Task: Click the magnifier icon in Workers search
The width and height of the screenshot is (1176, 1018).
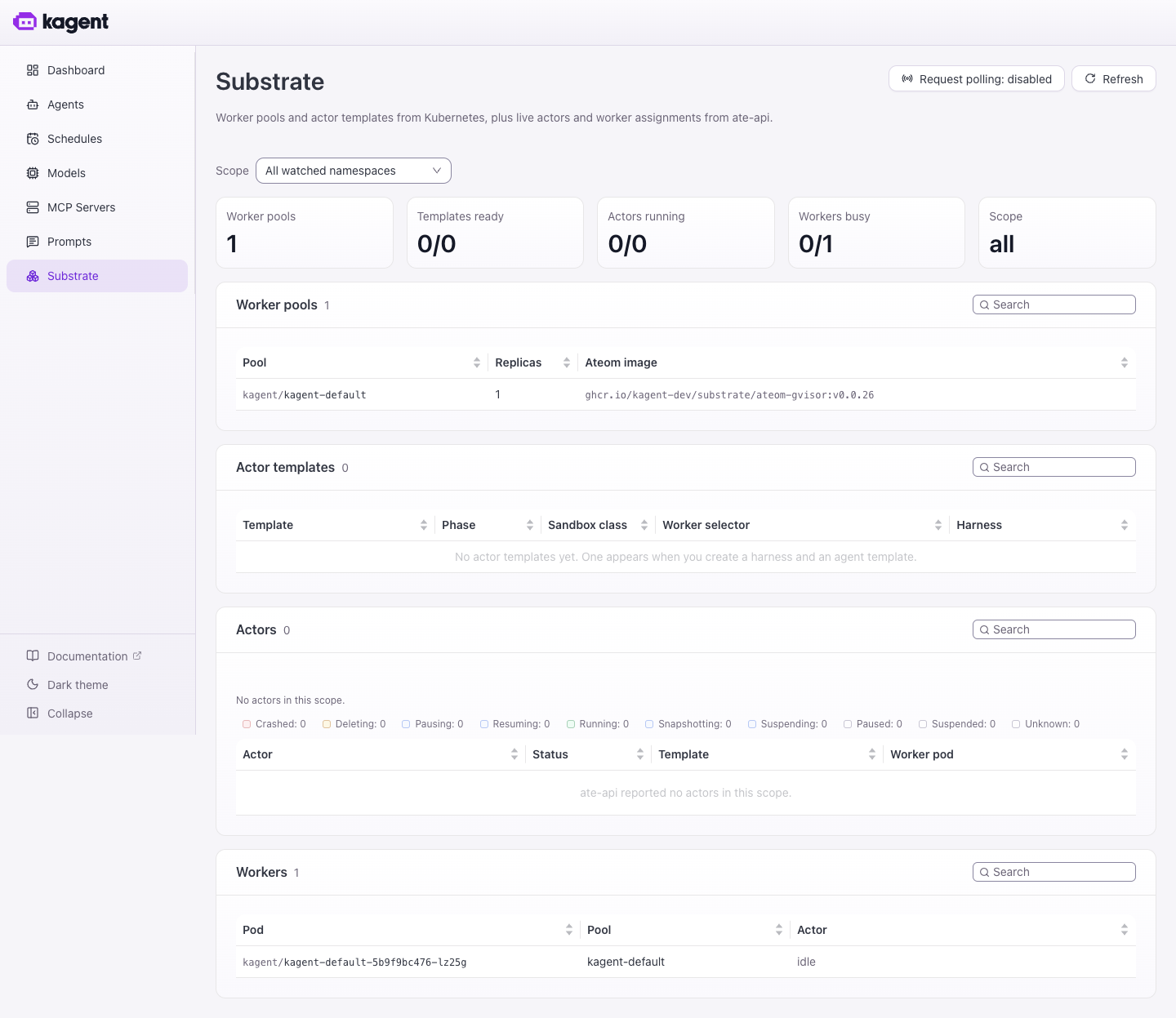Action: [x=985, y=872]
